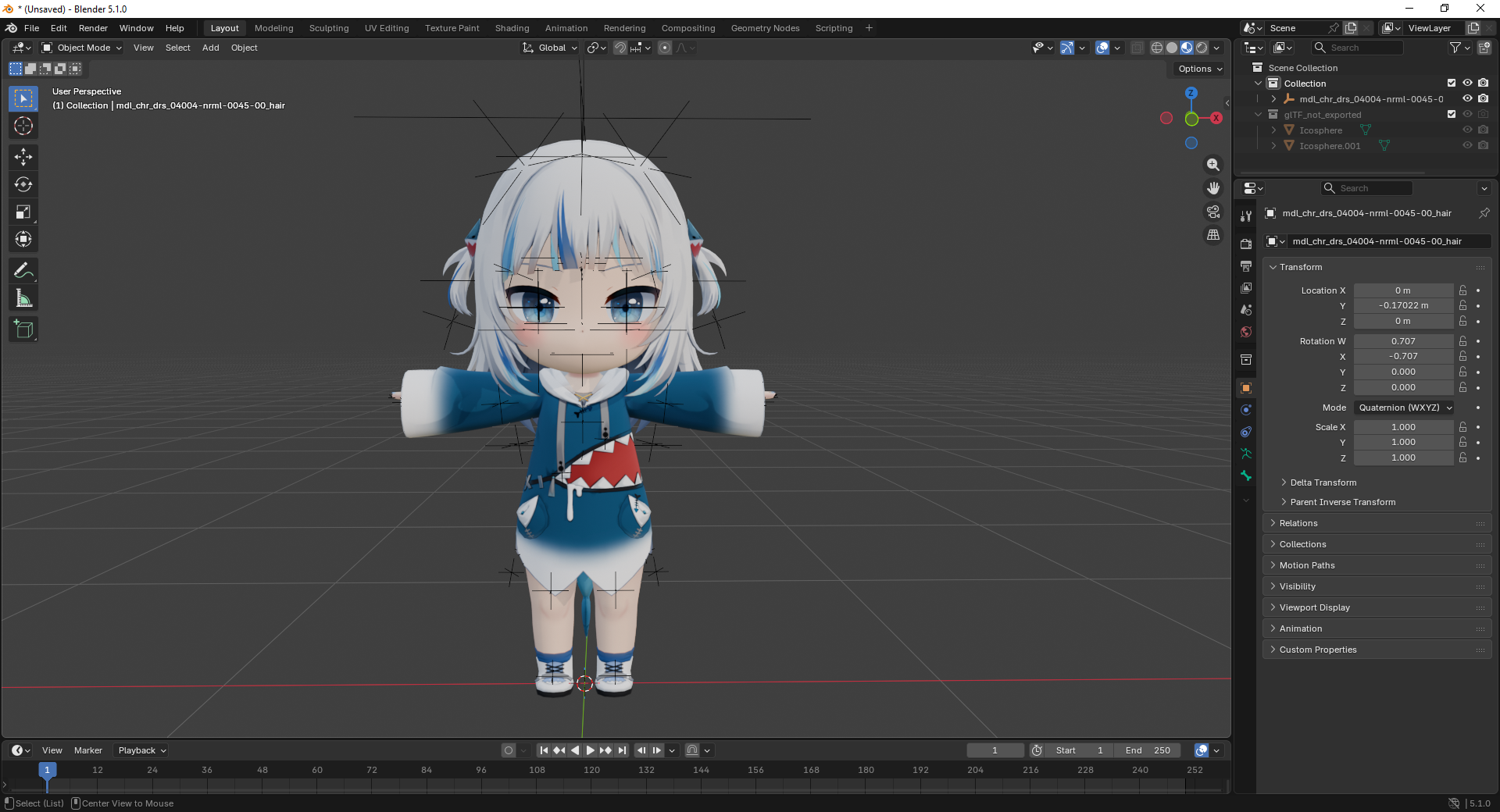
Task: Toggle the camera view icon
Action: 1213,212
